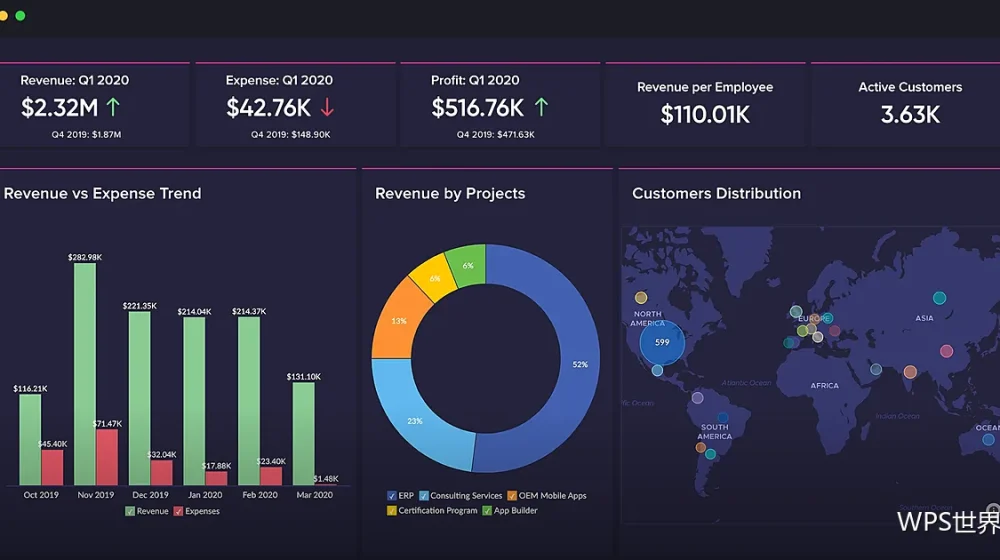Click the red downward arrow beside Expense $42.76K
The width and height of the screenshot is (1000, 560).
click(x=327, y=107)
